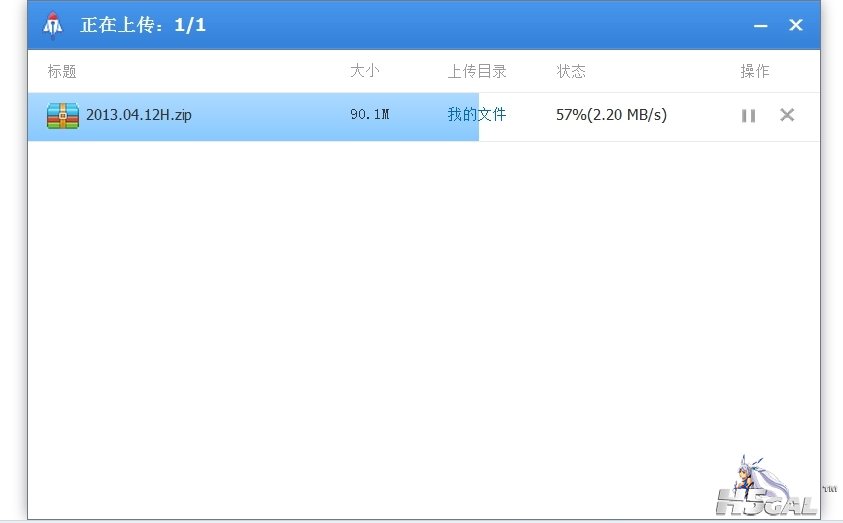Select the 2013.04.12H.zip file name
The image size is (843, 523).
139,115
